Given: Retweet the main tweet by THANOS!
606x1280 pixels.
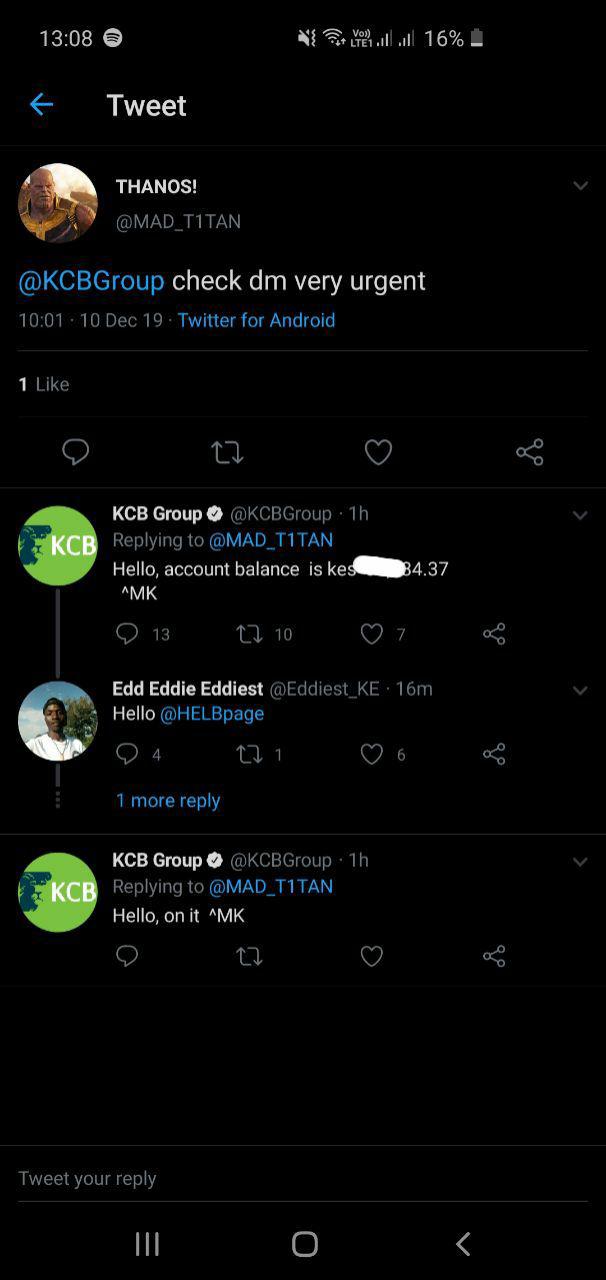Looking at the screenshot, I should [x=228, y=453].
